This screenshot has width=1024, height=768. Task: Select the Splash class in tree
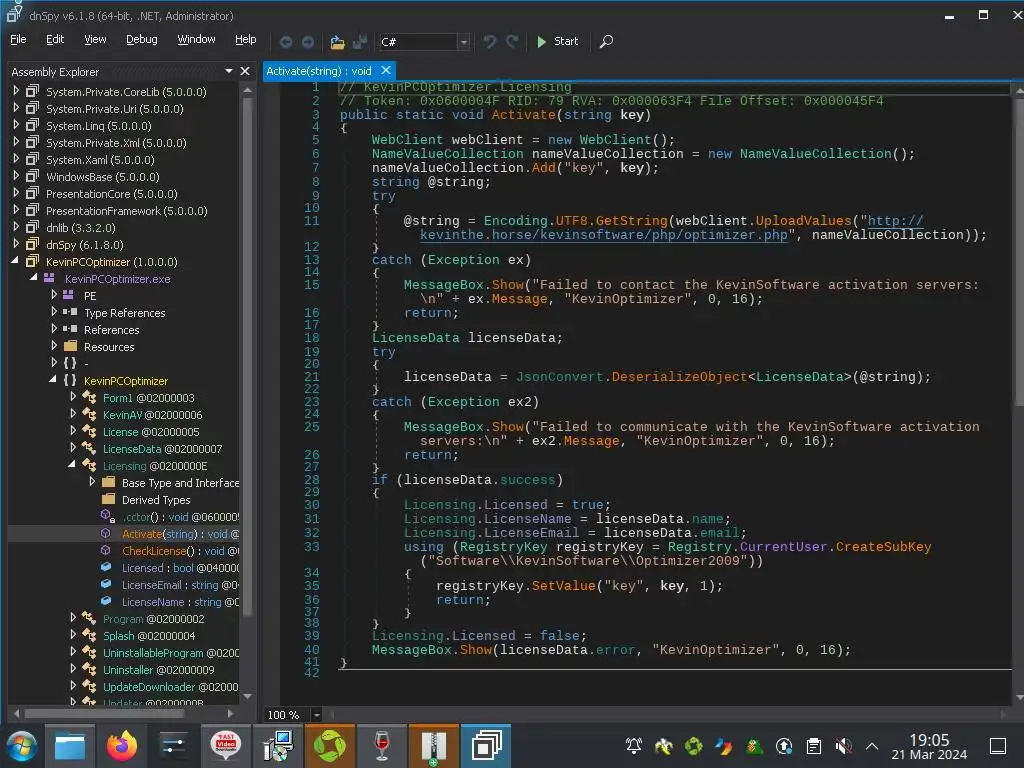tap(149, 635)
